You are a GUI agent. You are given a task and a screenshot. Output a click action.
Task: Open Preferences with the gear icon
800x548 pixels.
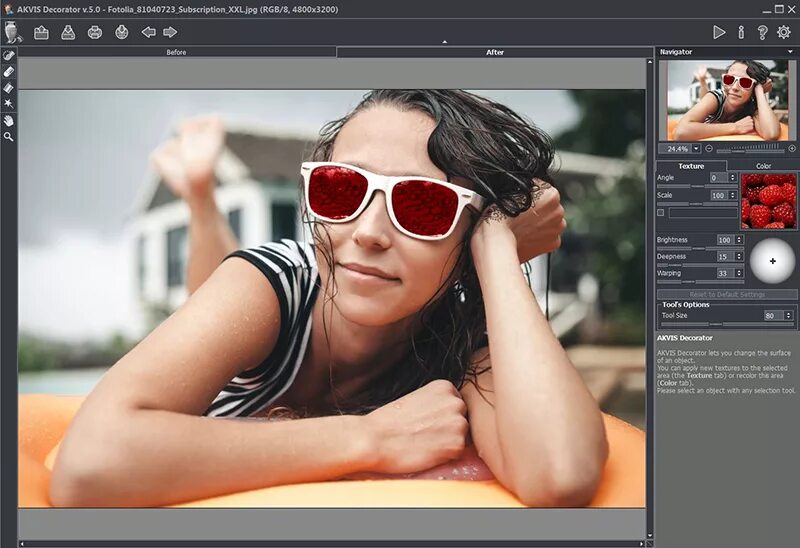click(784, 32)
